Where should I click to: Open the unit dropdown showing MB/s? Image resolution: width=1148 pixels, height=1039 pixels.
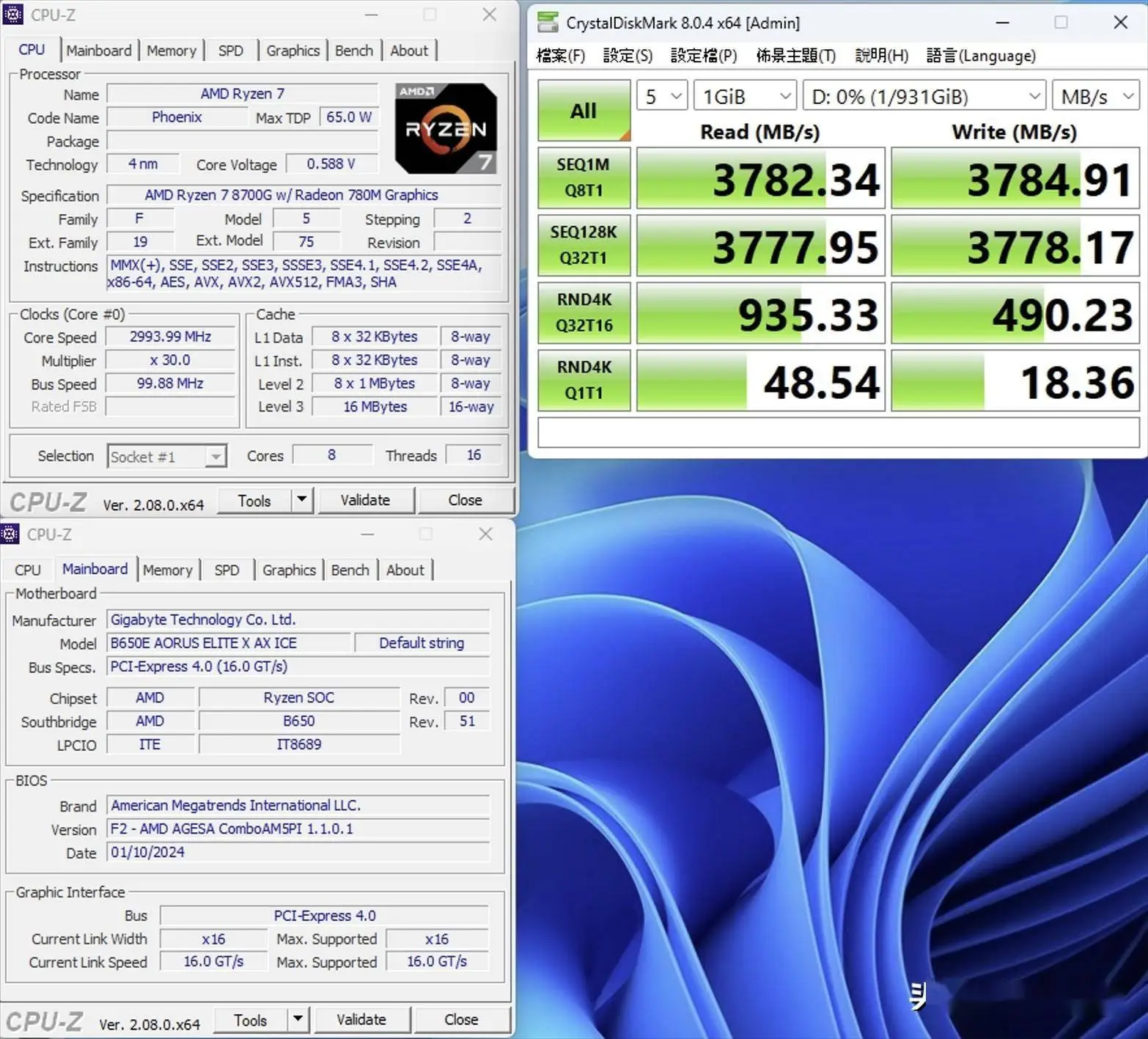(1096, 96)
